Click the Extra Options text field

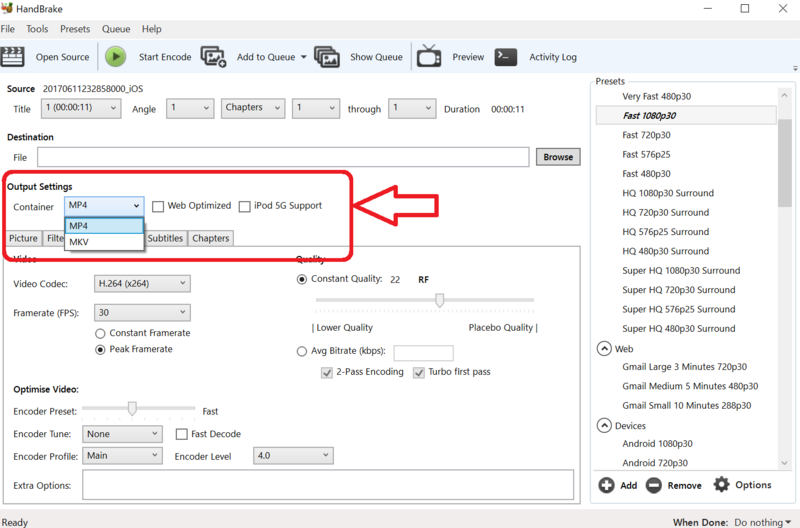click(x=328, y=485)
